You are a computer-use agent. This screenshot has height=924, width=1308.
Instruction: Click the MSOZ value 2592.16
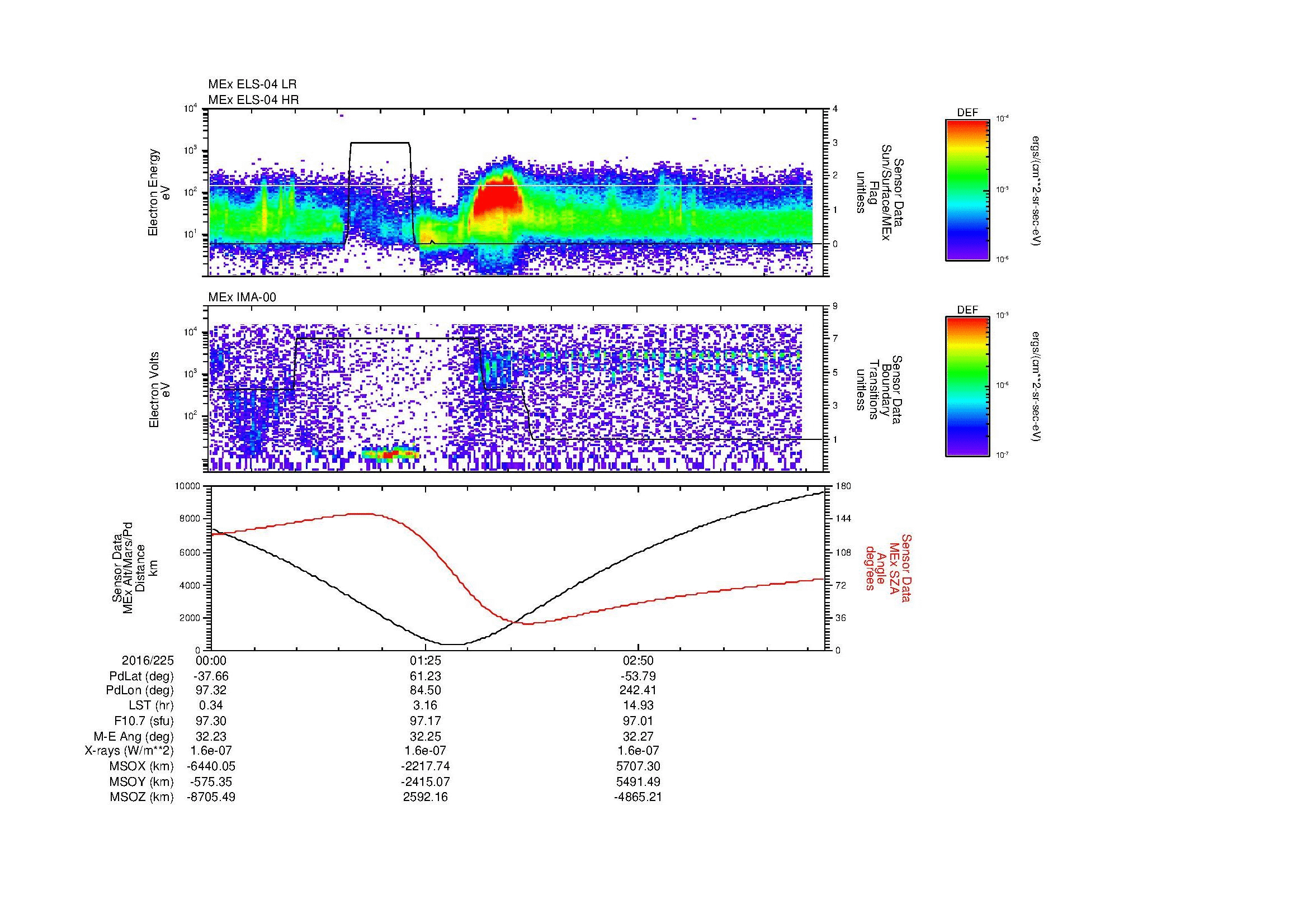coord(426,797)
